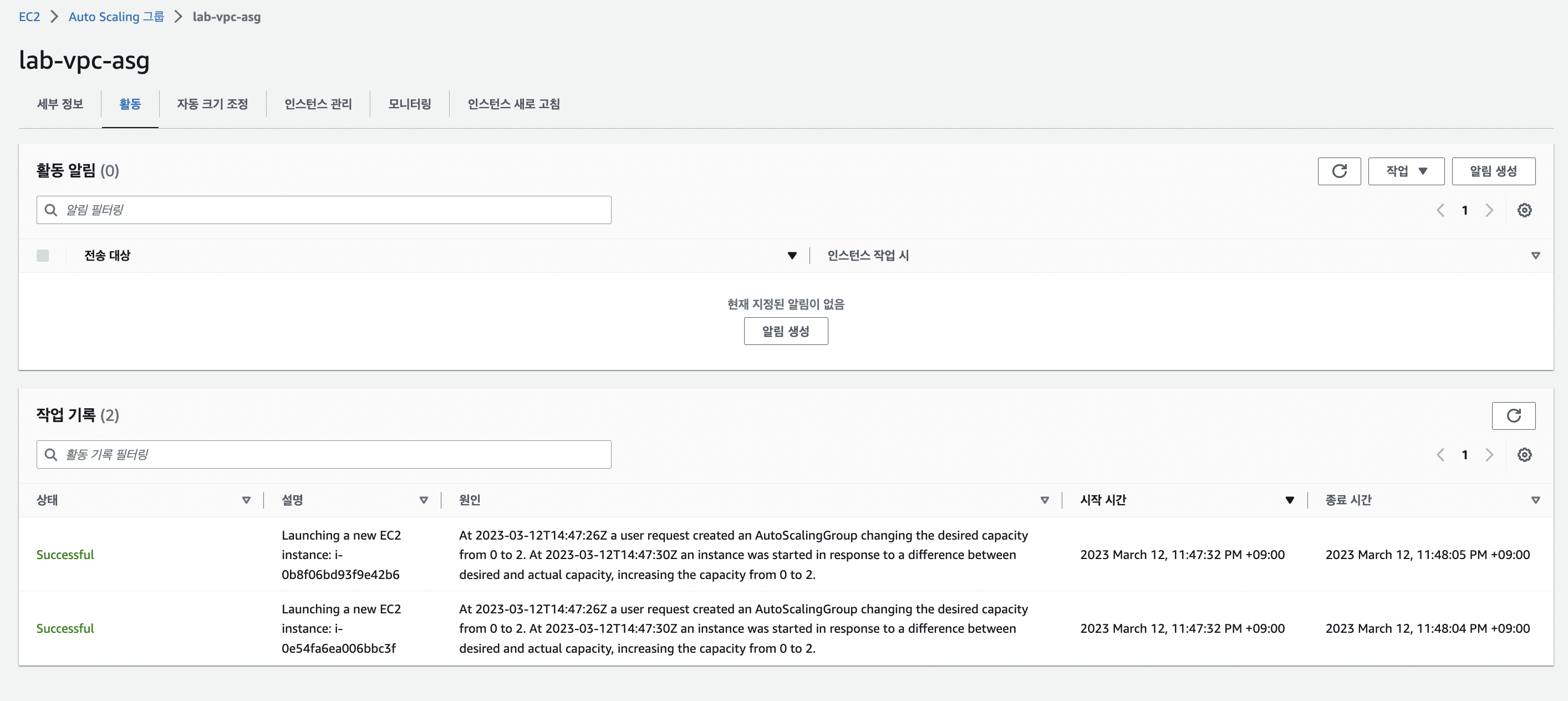Screen dimensions: 1568x701
Task: Open Auto Scaling 그룹 breadcrumb link
Action: [x=116, y=17]
